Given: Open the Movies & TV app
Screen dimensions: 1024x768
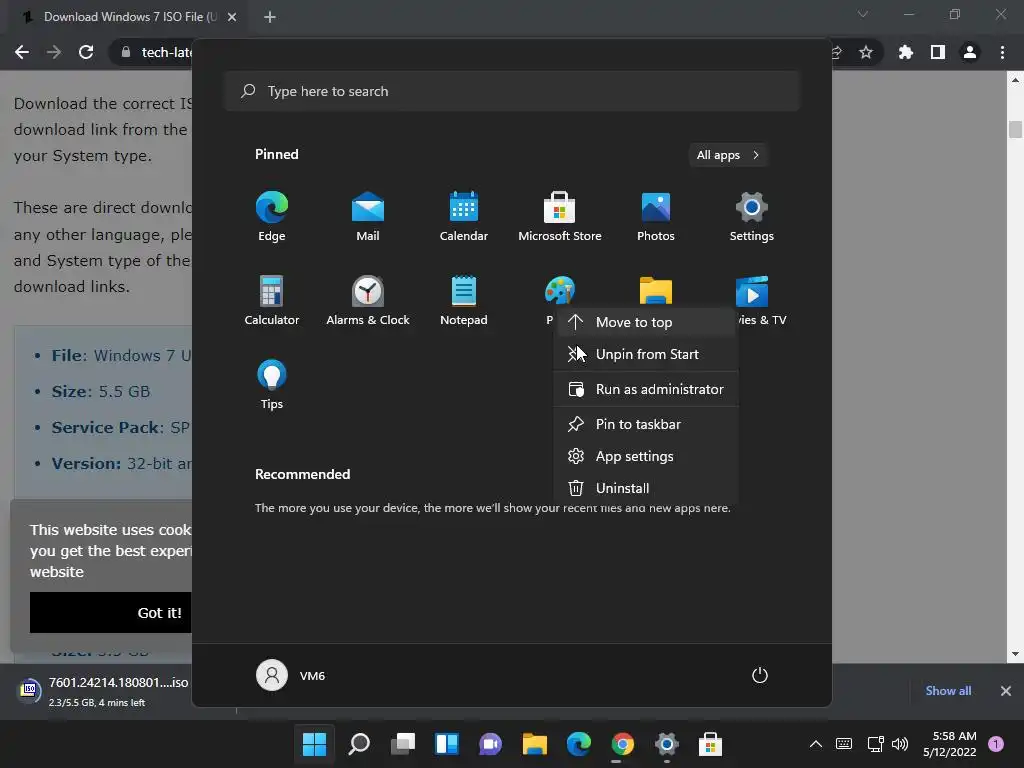Looking at the screenshot, I should pyautogui.click(x=752, y=291).
